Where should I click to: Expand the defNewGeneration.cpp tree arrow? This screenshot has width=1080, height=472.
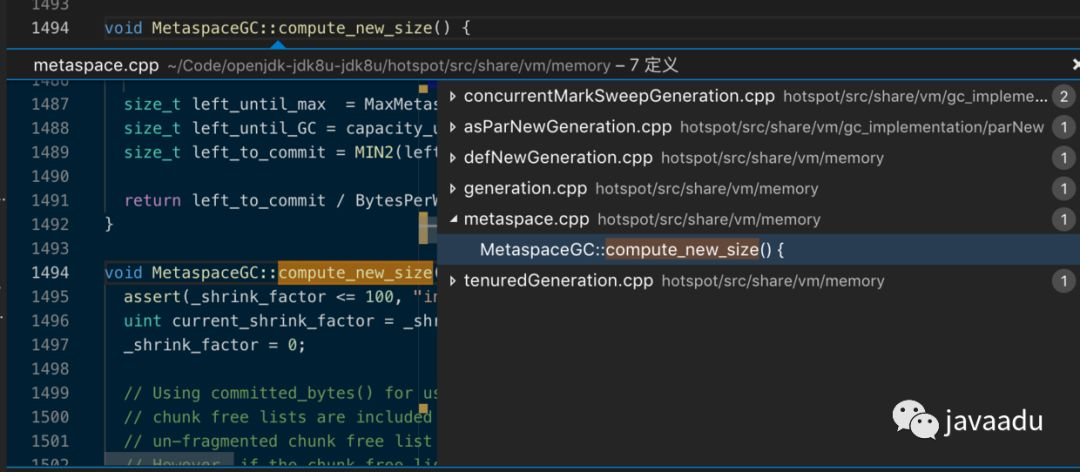453,158
